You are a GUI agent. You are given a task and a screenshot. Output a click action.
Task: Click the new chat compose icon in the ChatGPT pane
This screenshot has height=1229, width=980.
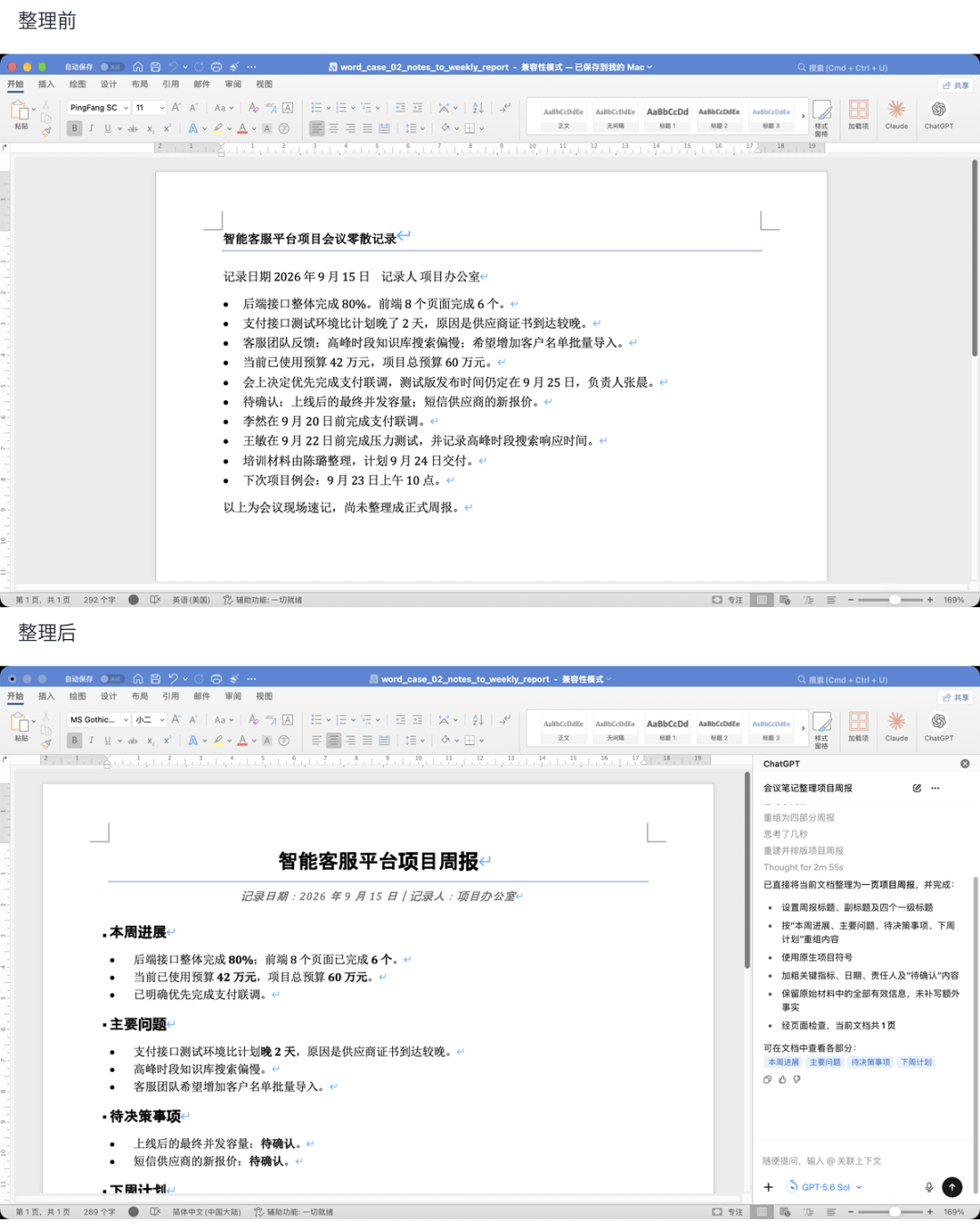tap(916, 788)
